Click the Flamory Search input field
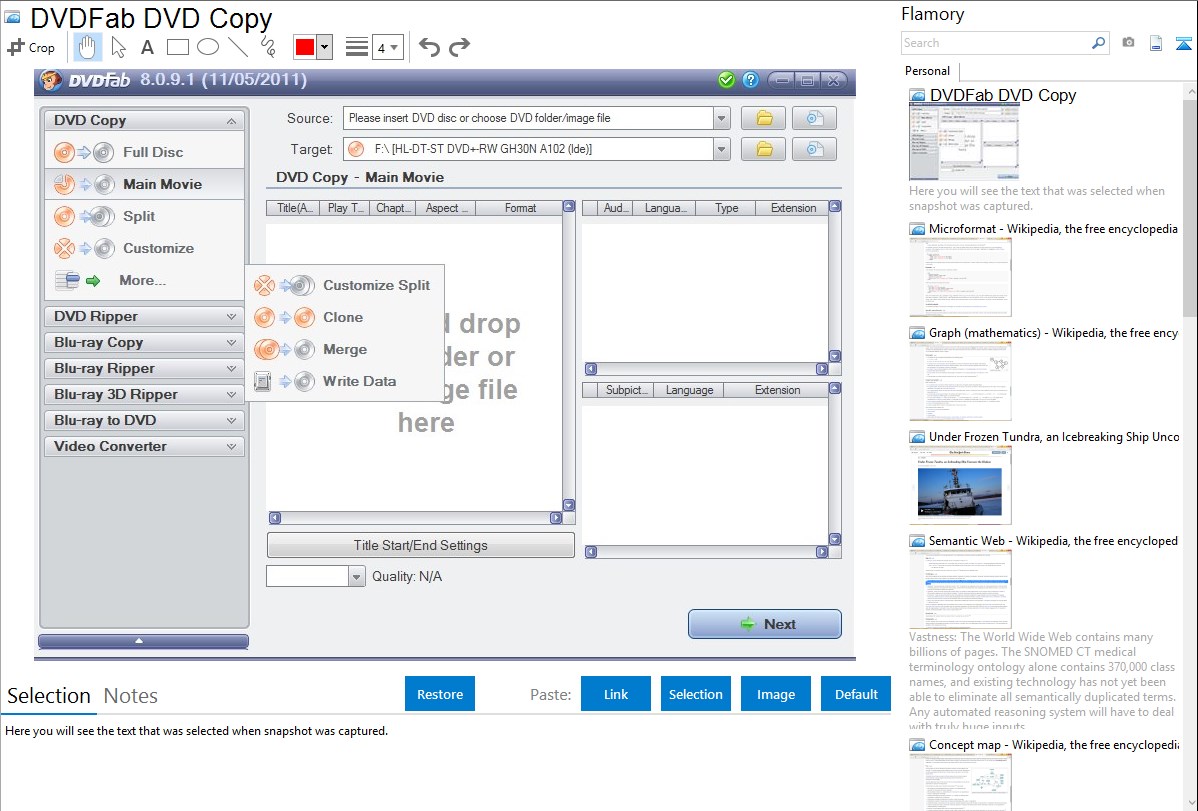The height and width of the screenshot is (811, 1198). tap(996, 43)
